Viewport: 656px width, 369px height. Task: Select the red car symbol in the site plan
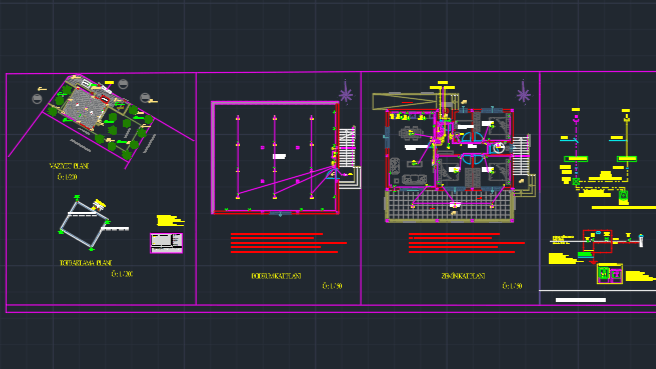[105, 99]
